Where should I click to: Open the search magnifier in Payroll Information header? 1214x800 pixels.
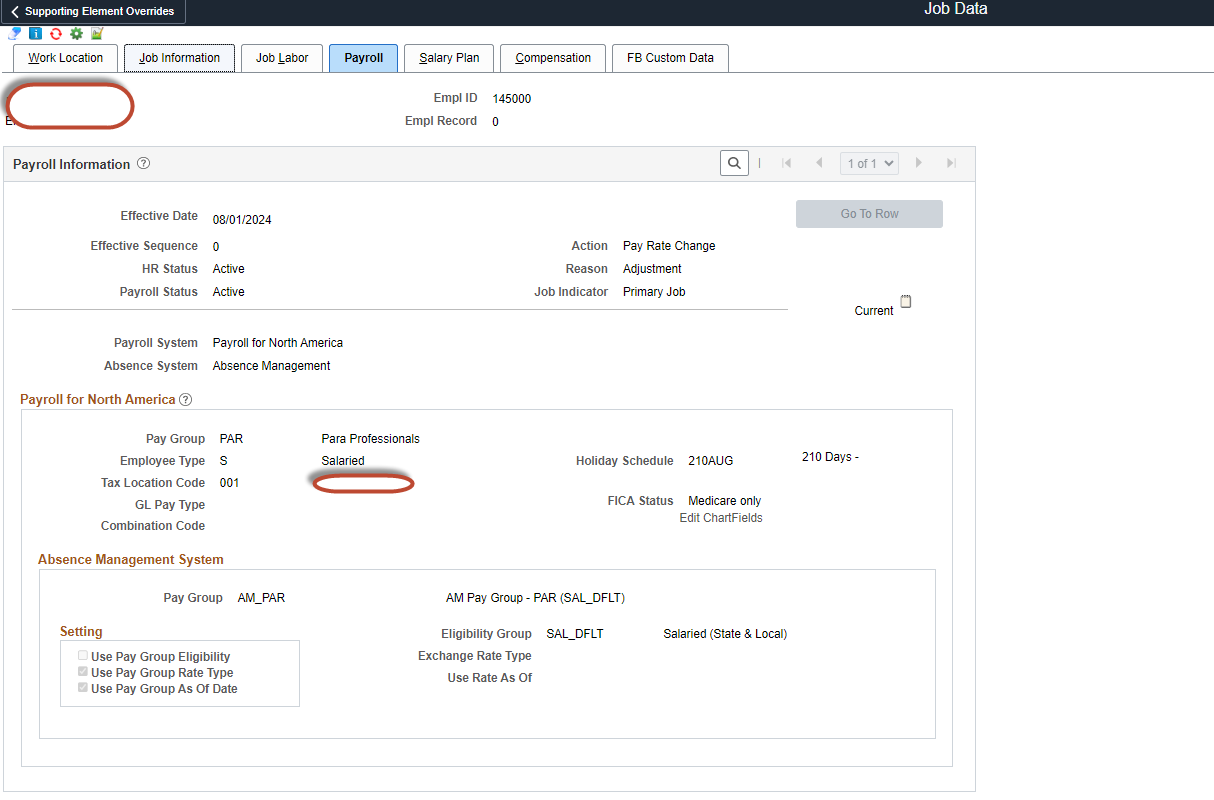(734, 162)
